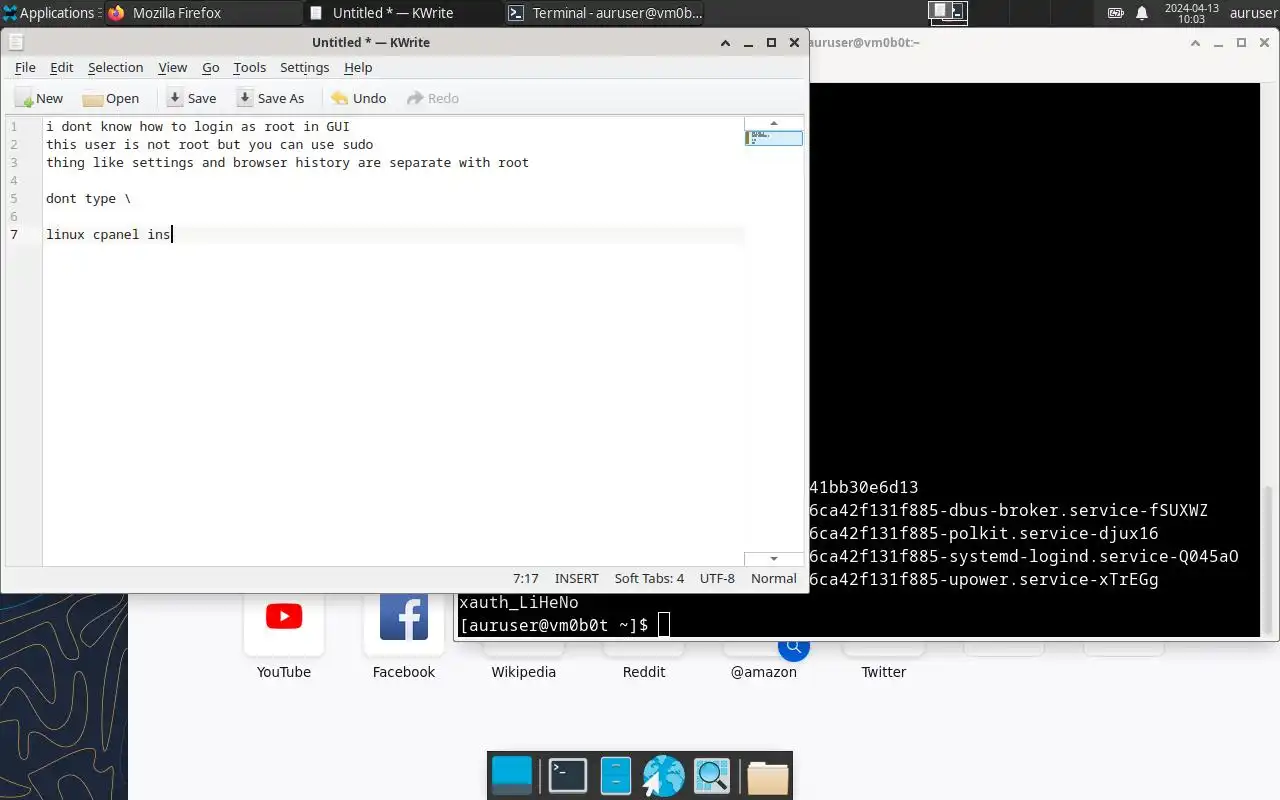Open notifications via the bell icon
The height and width of the screenshot is (800, 1280).
(1142, 13)
